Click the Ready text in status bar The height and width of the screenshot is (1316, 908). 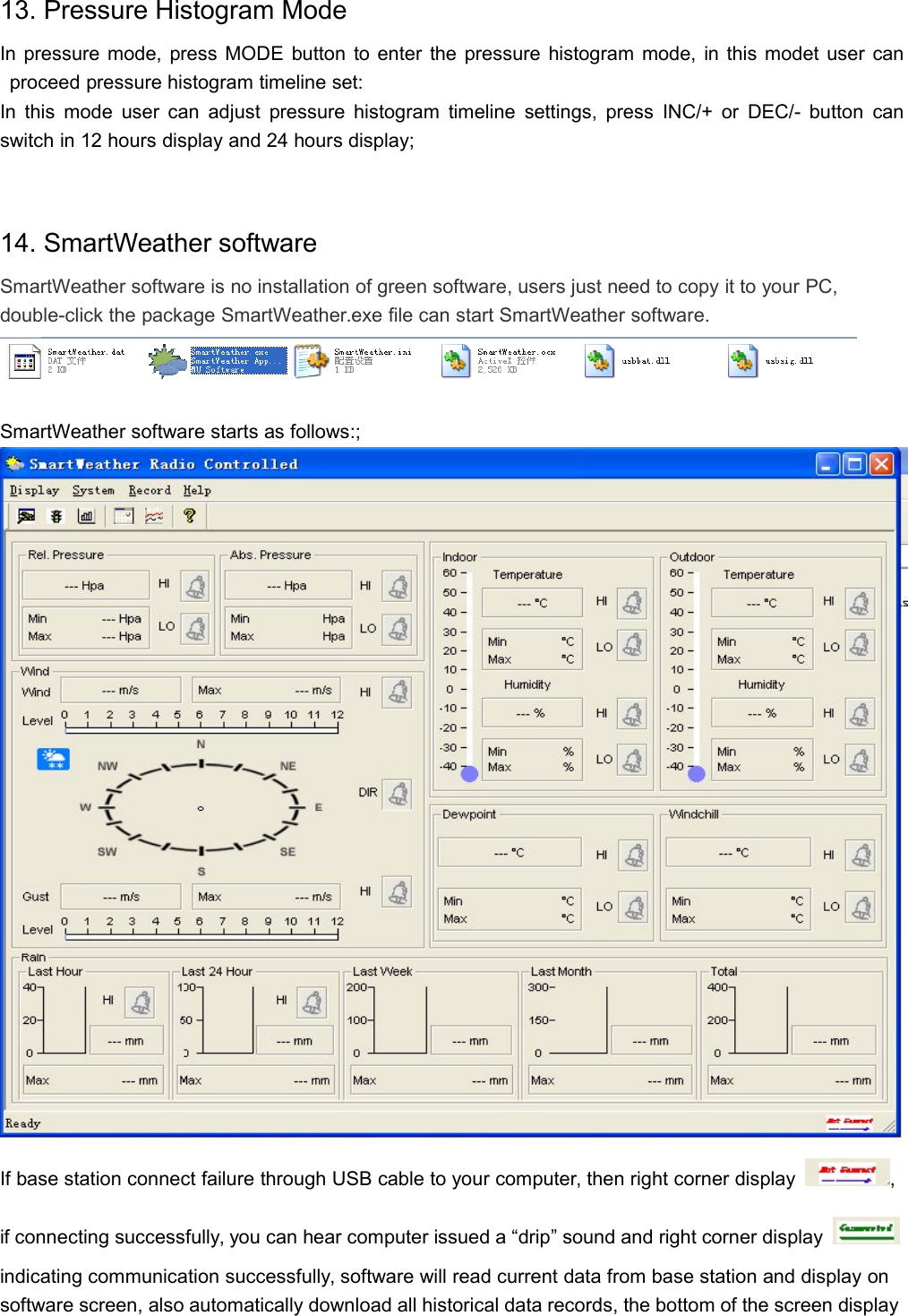tap(23, 1123)
